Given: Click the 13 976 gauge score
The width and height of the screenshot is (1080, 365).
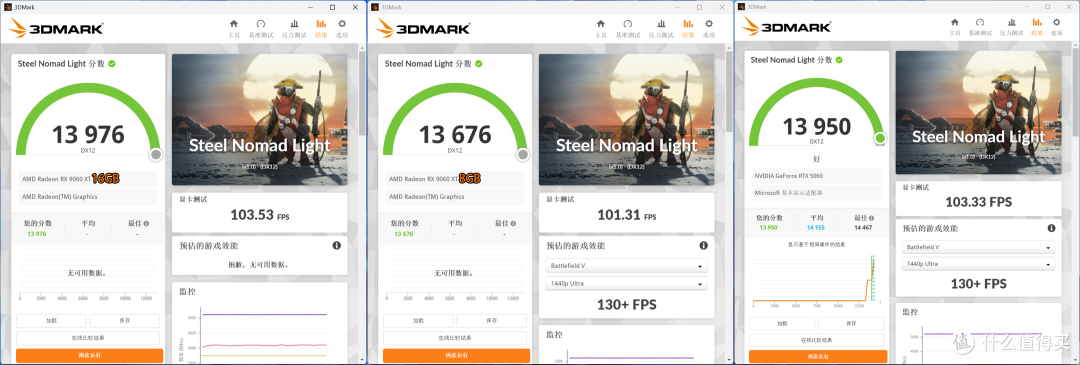Looking at the screenshot, I should tap(88, 134).
